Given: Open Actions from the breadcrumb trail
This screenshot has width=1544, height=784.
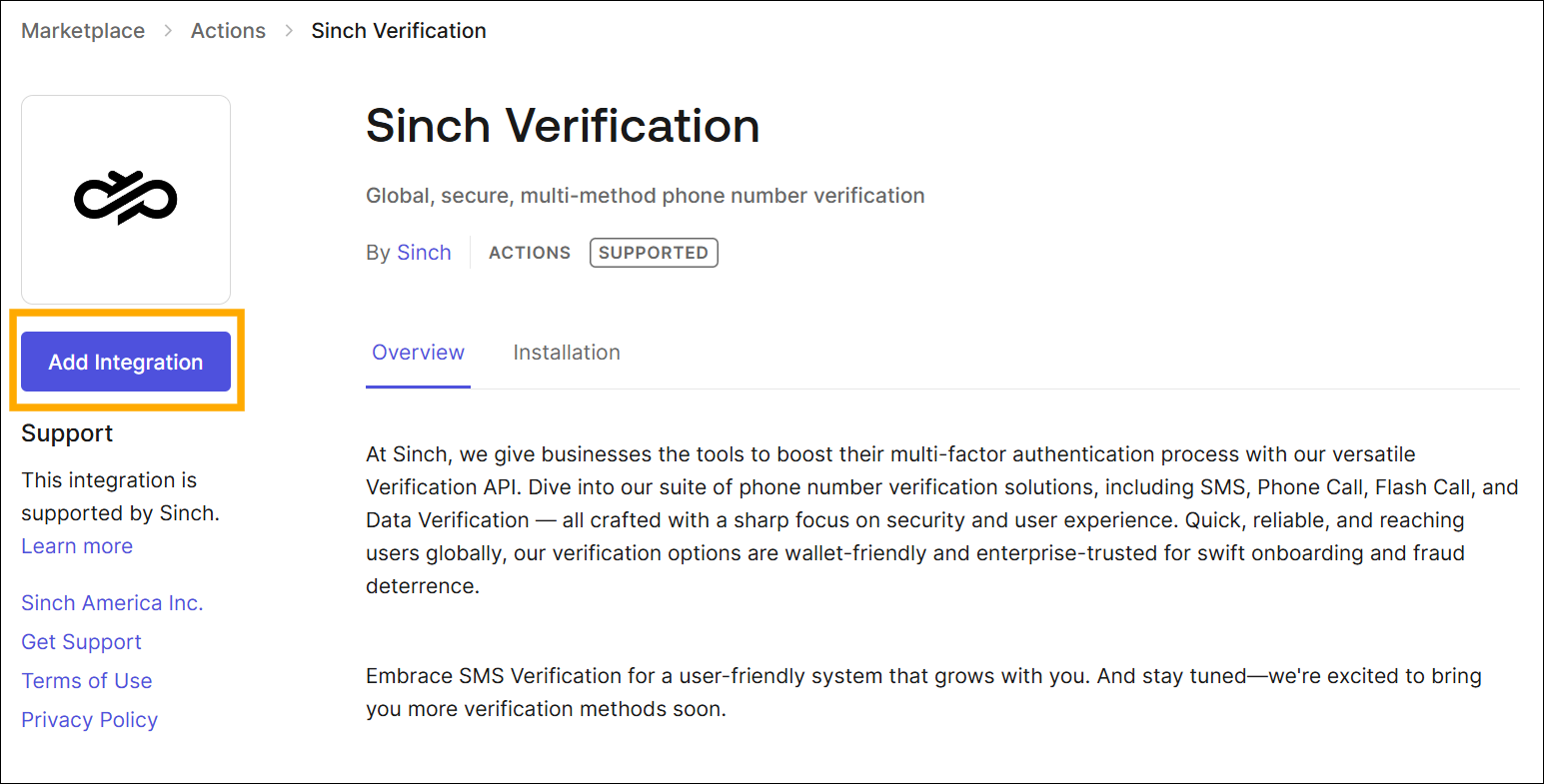Looking at the screenshot, I should [228, 31].
